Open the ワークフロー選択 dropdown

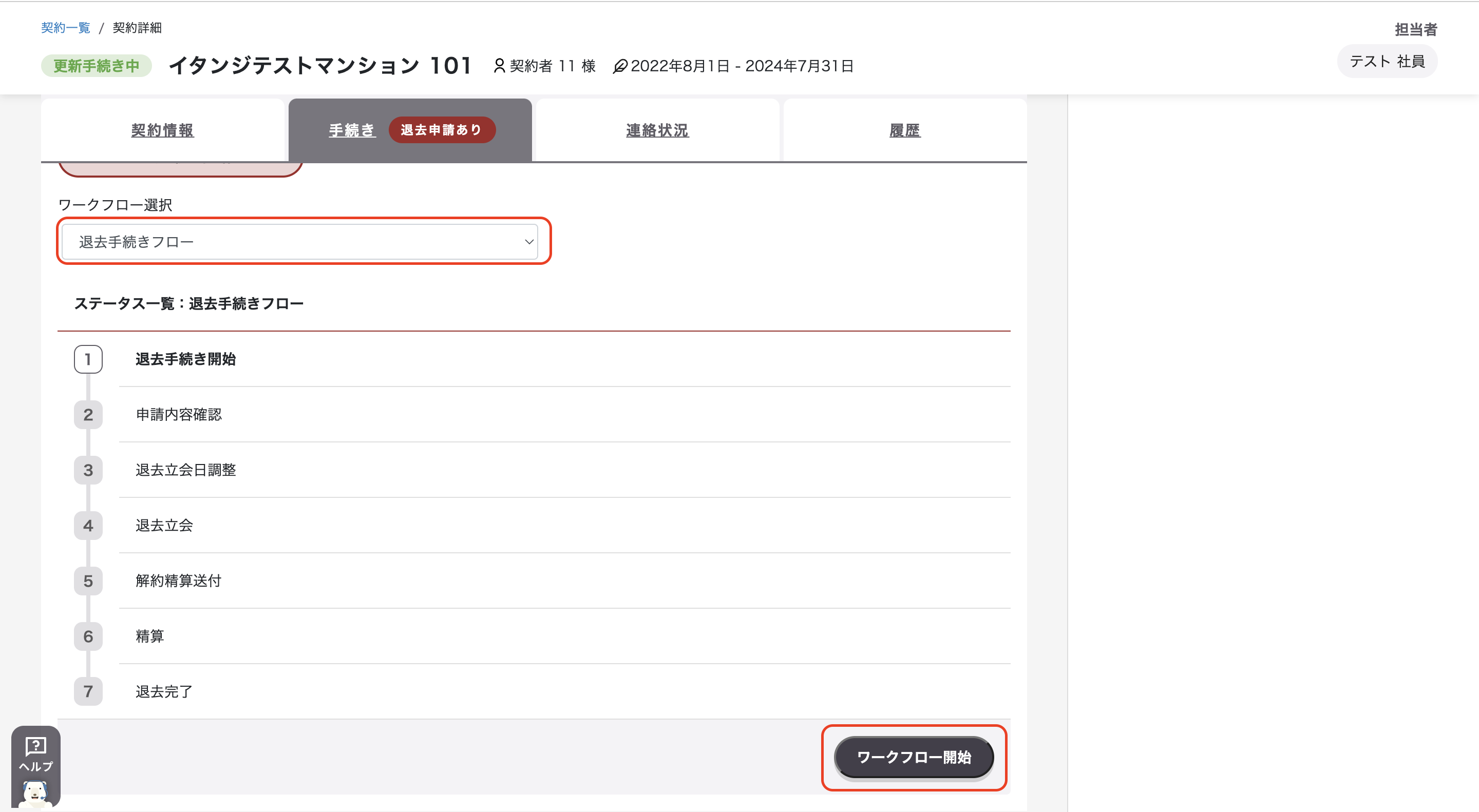(x=300, y=242)
